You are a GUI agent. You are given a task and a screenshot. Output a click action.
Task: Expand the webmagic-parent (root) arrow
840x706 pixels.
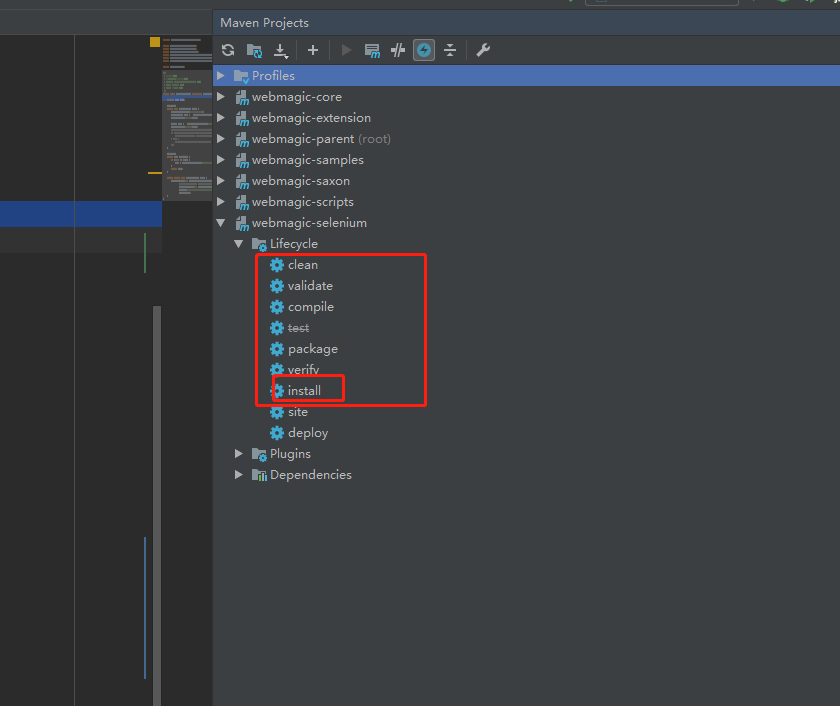pyautogui.click(x=221, y=139)
